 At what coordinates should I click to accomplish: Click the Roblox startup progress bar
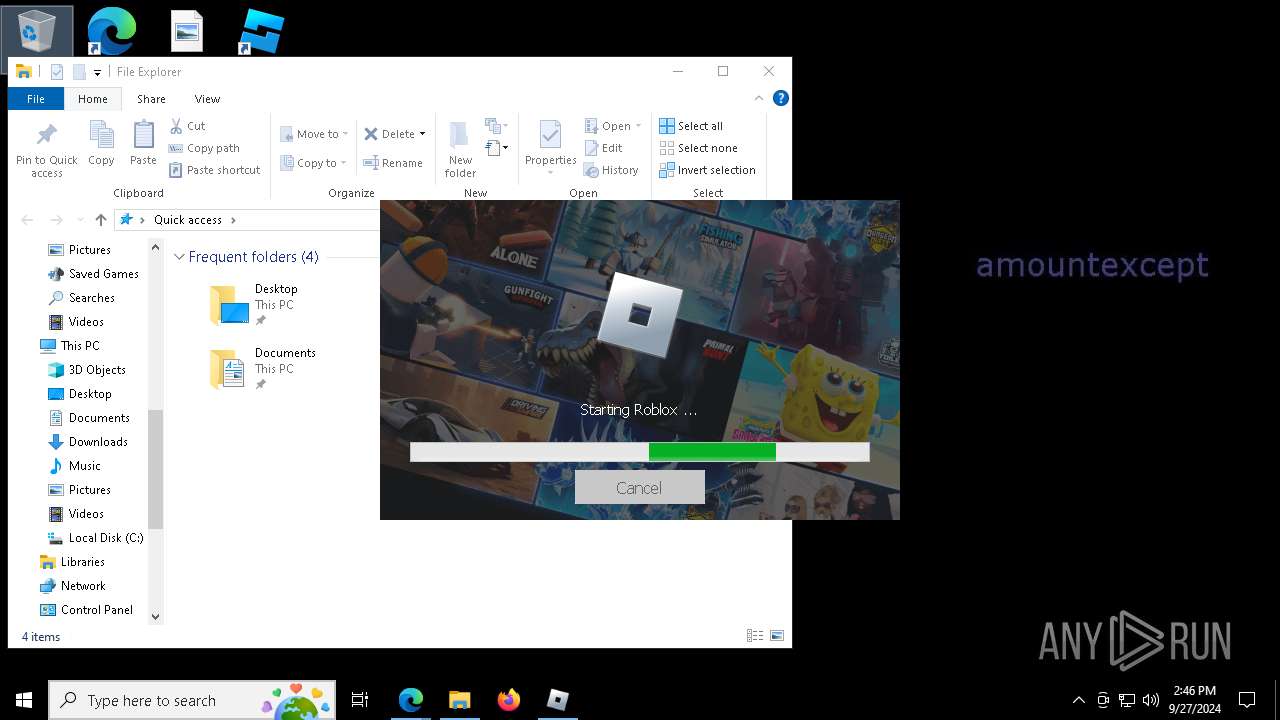639,452
